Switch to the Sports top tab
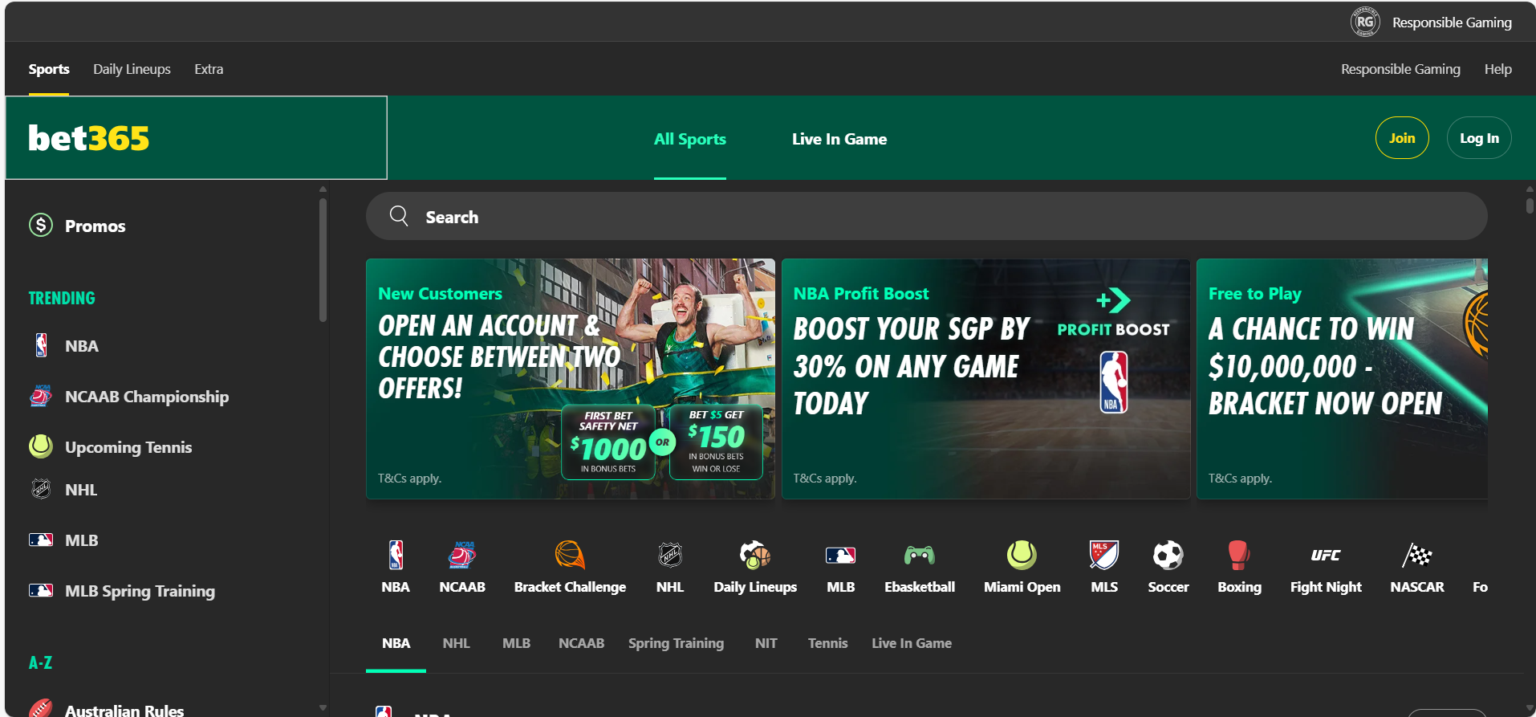This screenshot has height=717, width=1536. (x=49, y=69)
